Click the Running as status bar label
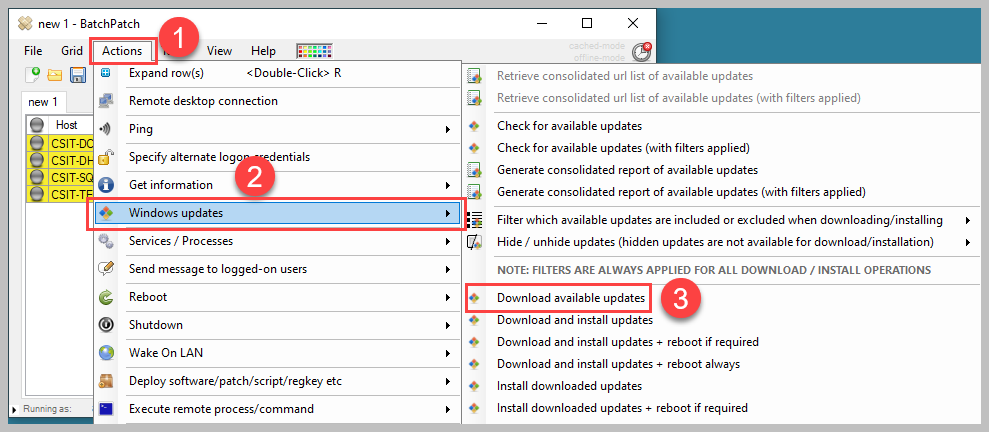Viewport: 989px width, 432px height. (47, 409)
